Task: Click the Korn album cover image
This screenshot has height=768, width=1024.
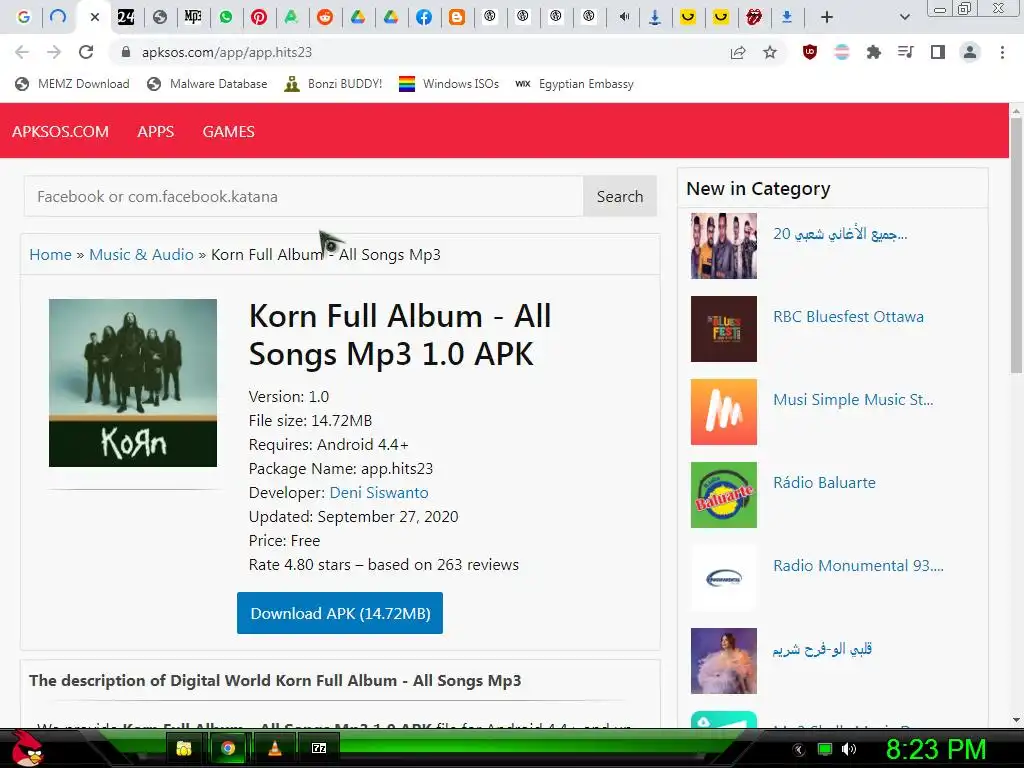Action: (x=133, y=383)
